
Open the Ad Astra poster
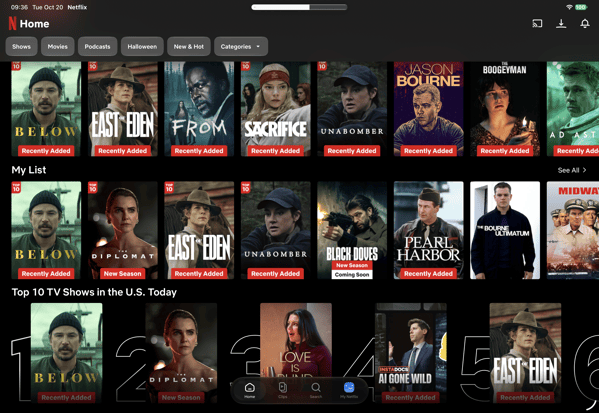click(573, 109)
